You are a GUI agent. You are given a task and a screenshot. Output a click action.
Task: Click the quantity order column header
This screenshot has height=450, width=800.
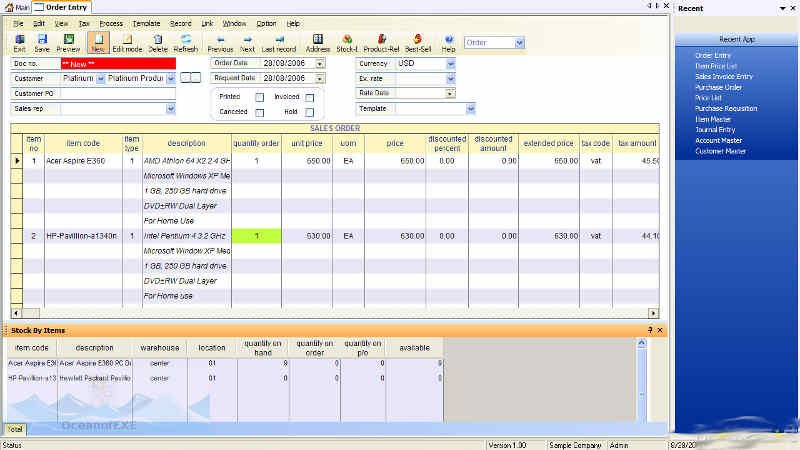(256, 144)
